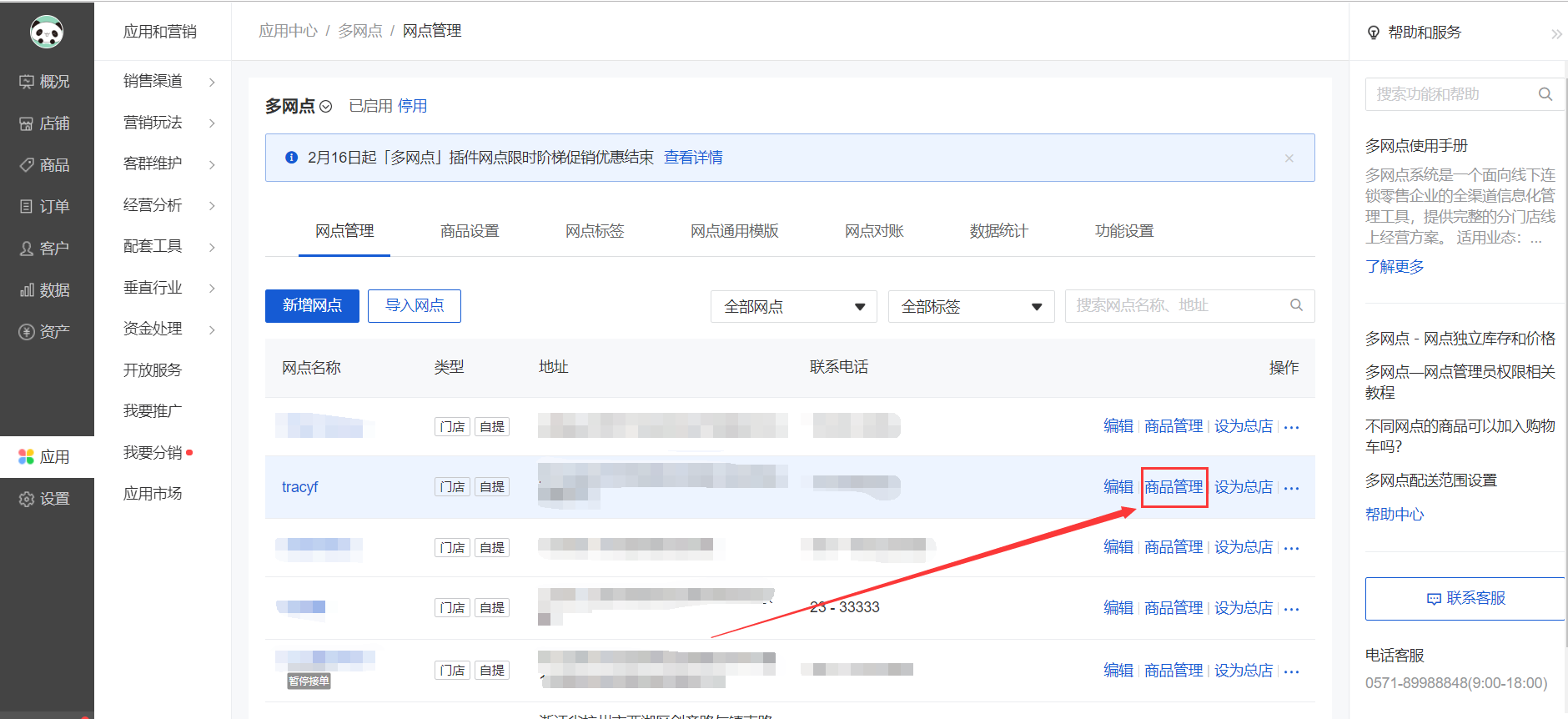The image size is (1568, 719).
Task: Open the tracyf network name
Action: point(299,487)
